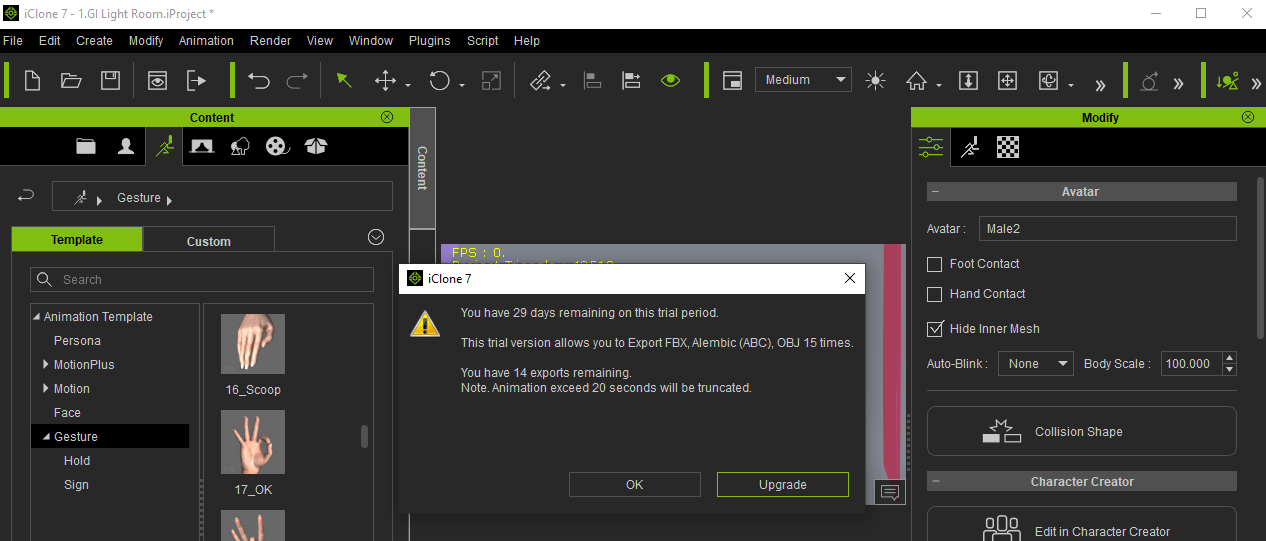This screenshot has width=1266, height=541.
Task: Collapse the Avatar section
Action: click(x=935, y=192)
